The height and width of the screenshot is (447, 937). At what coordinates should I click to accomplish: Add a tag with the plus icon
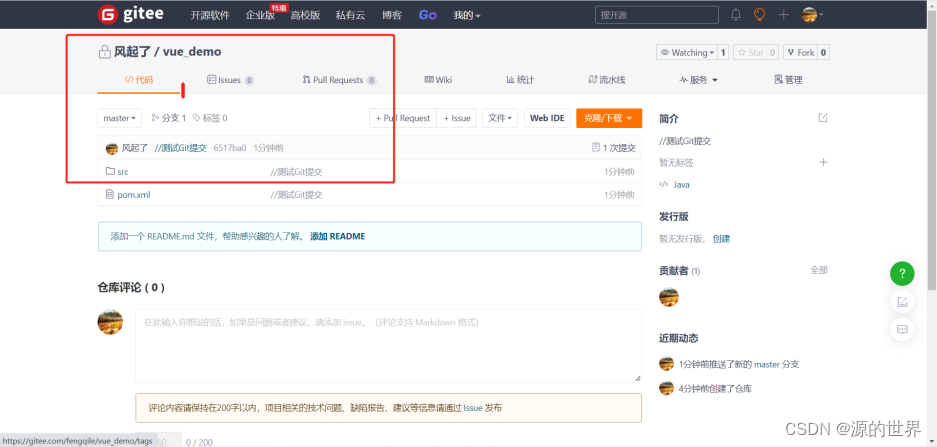tap(823, 162)
